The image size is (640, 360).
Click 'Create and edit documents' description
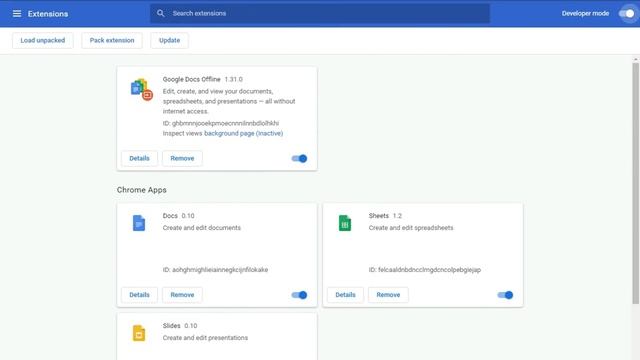click(202, 228)
